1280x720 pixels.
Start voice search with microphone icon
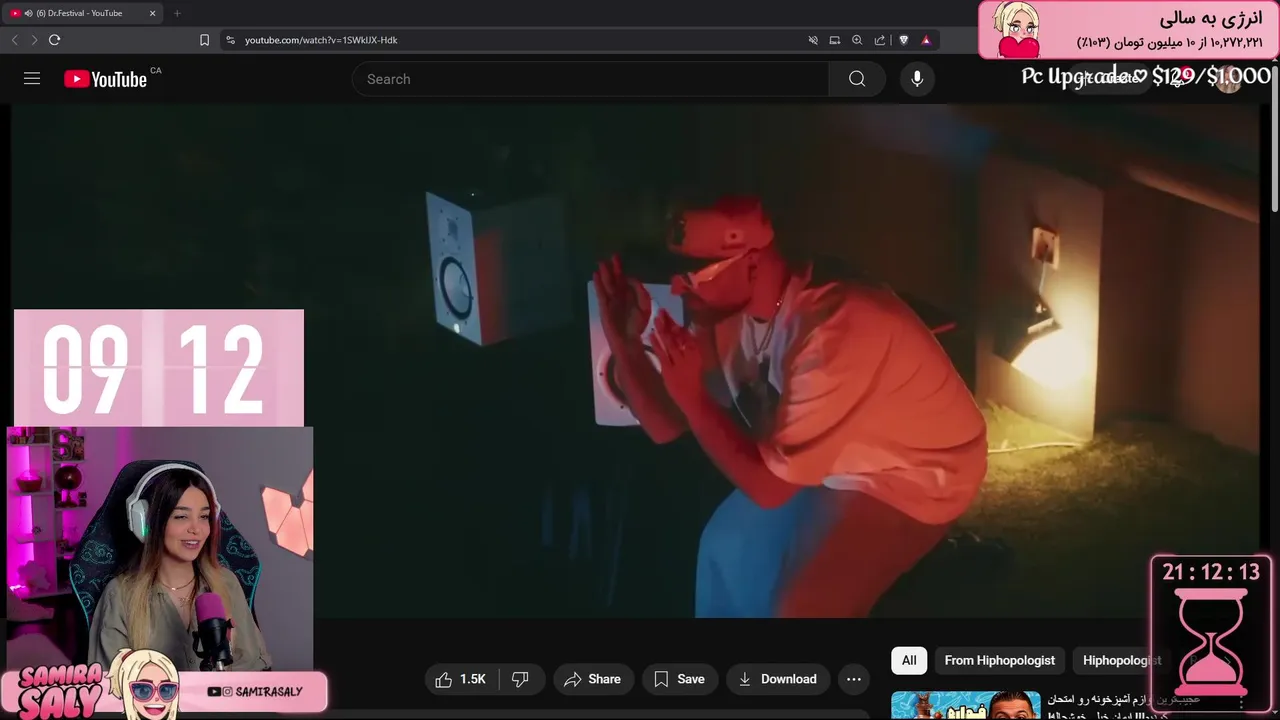point(917,79)
